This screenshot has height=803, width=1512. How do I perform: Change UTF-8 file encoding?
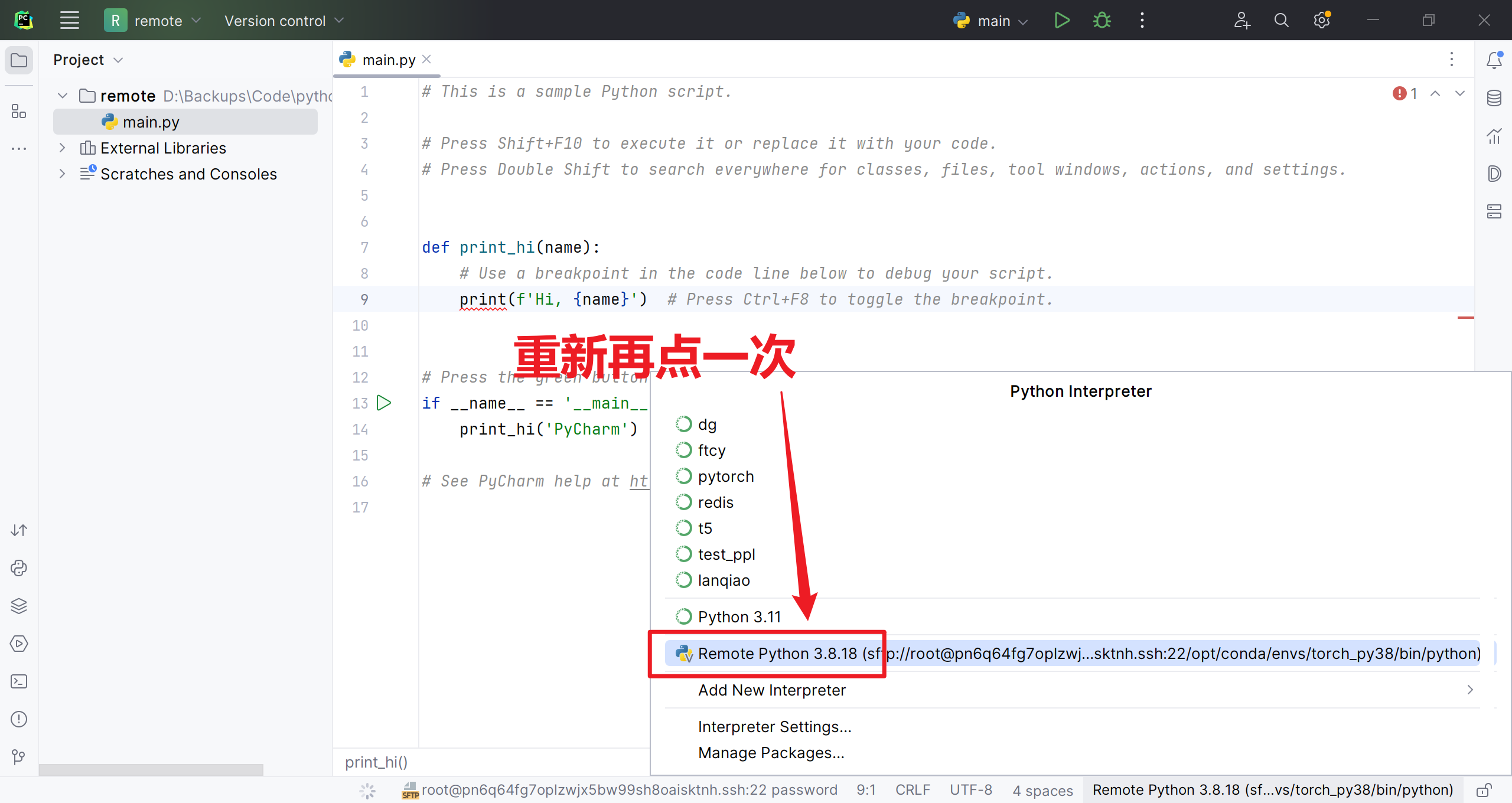click(x=971, y=790)
